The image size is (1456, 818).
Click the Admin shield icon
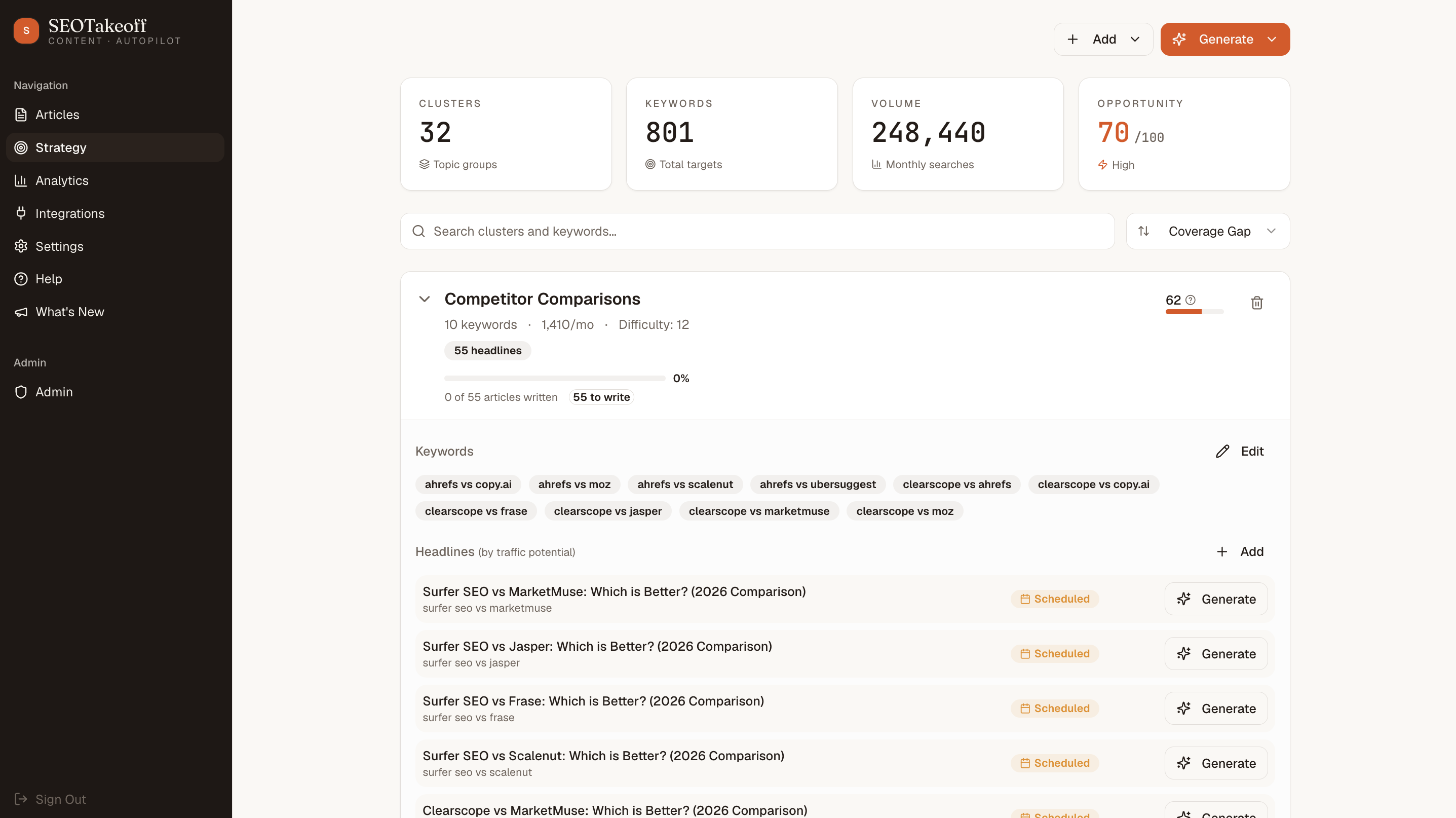click(x=21, y=392)
